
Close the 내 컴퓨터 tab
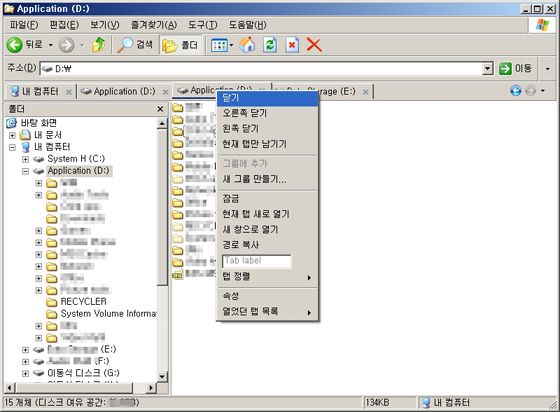click(x=69, y=92)
